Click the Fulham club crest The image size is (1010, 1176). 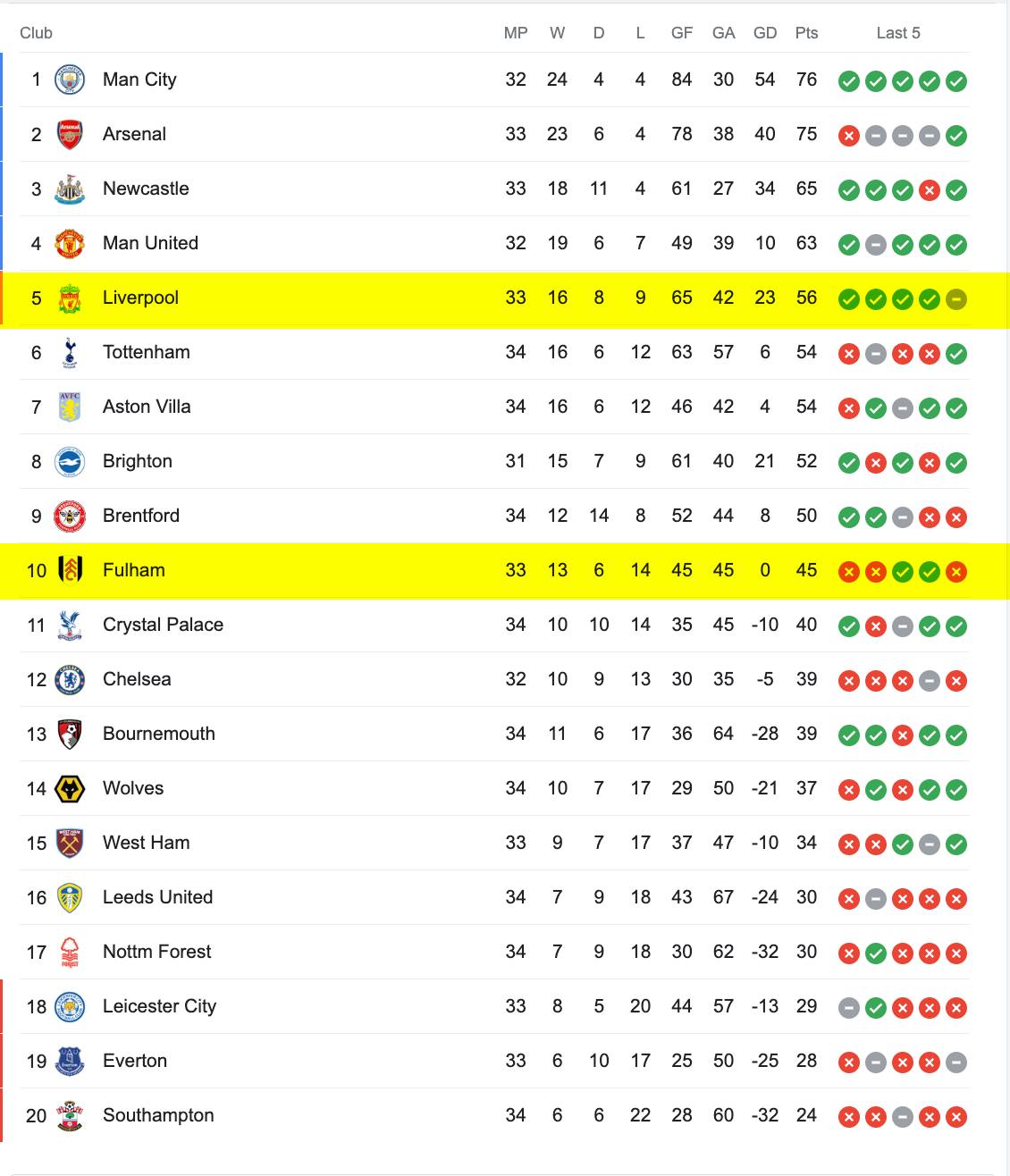[70, 570]
